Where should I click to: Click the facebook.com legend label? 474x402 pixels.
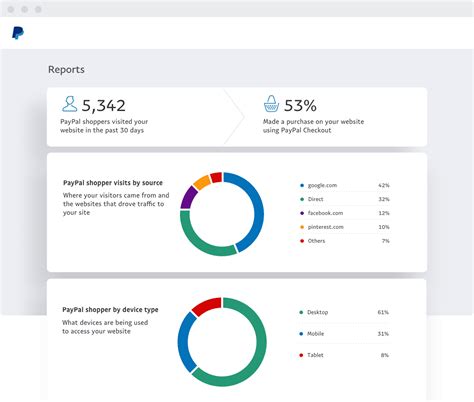tap(325, 213)
